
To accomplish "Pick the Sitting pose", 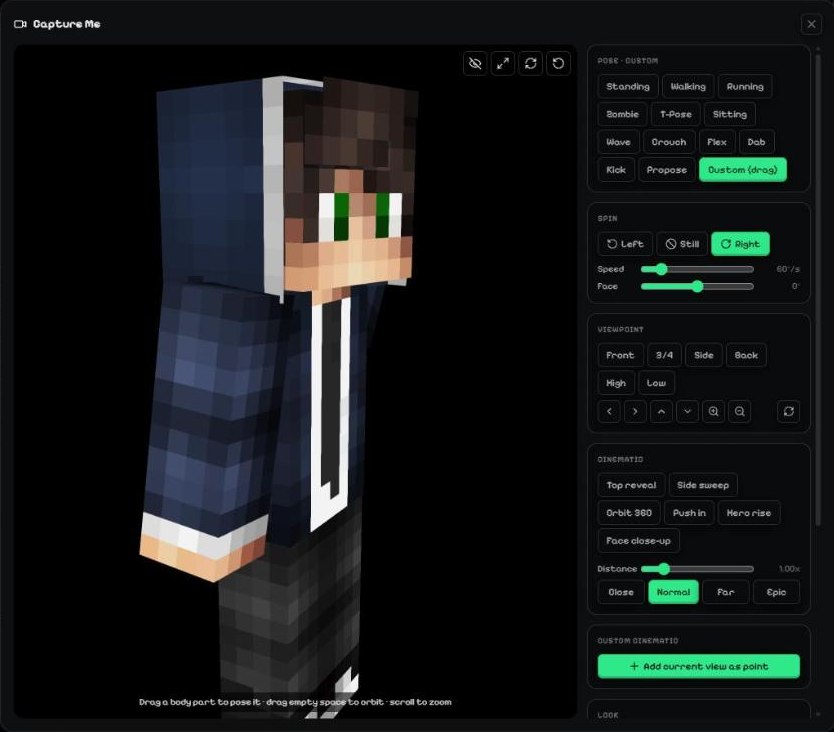I will pyautogui.click(x=729, y=114).
